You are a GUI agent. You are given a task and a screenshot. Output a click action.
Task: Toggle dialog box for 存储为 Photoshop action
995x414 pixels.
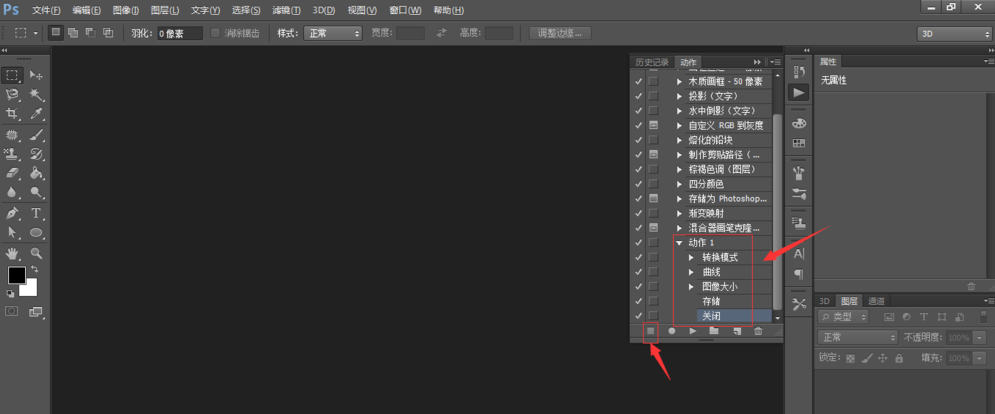[653, 199]
